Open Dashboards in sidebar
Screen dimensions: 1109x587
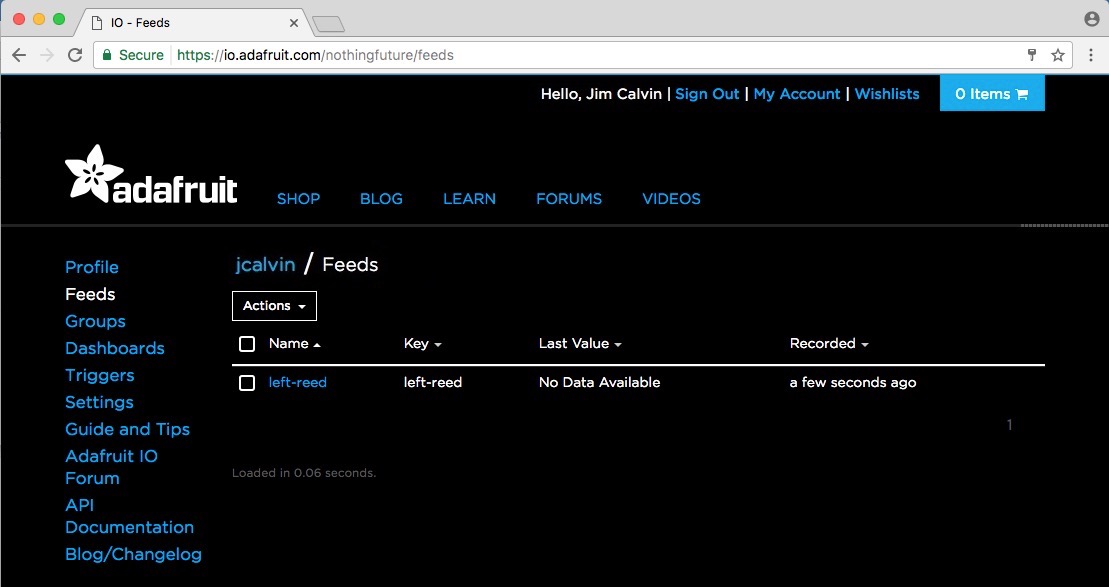[x=115, y=348]
